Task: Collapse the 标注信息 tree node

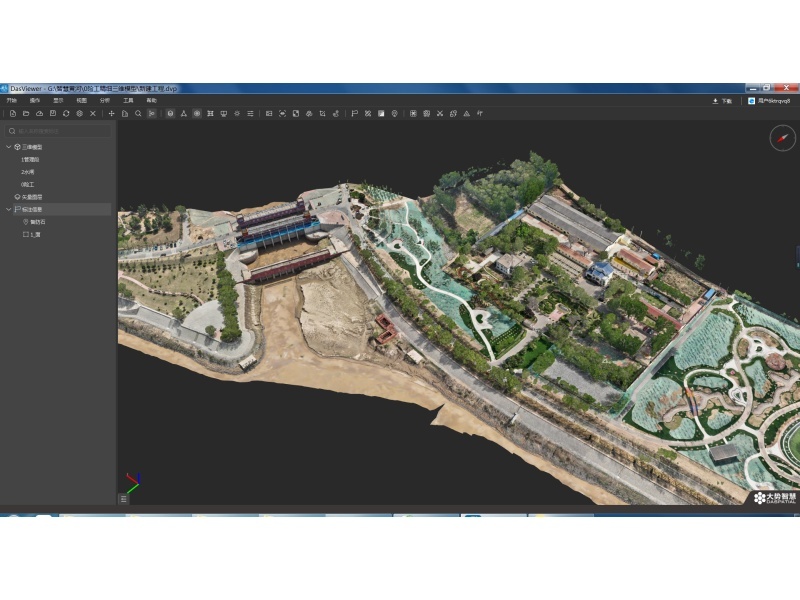Action: (8, 210)
